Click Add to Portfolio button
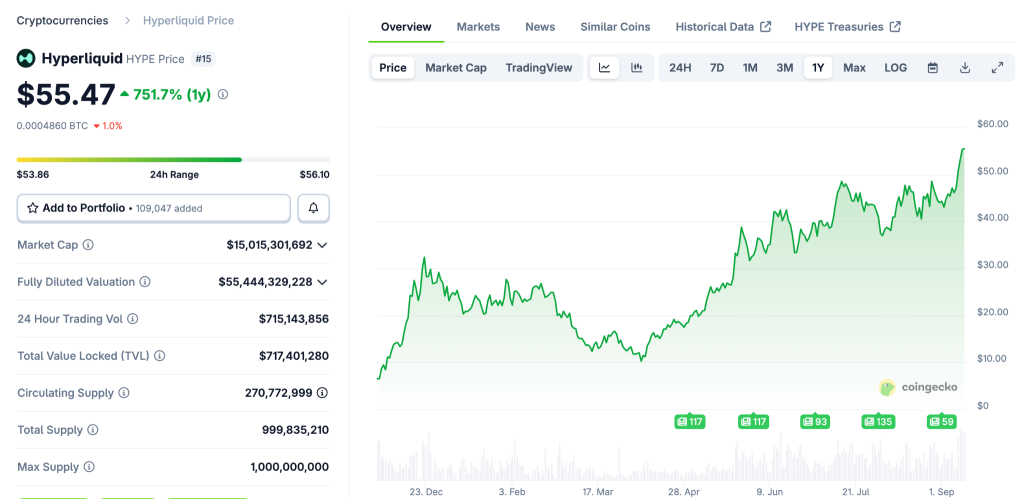Screen dimensions: 1024x499 [x=154, y=208]
